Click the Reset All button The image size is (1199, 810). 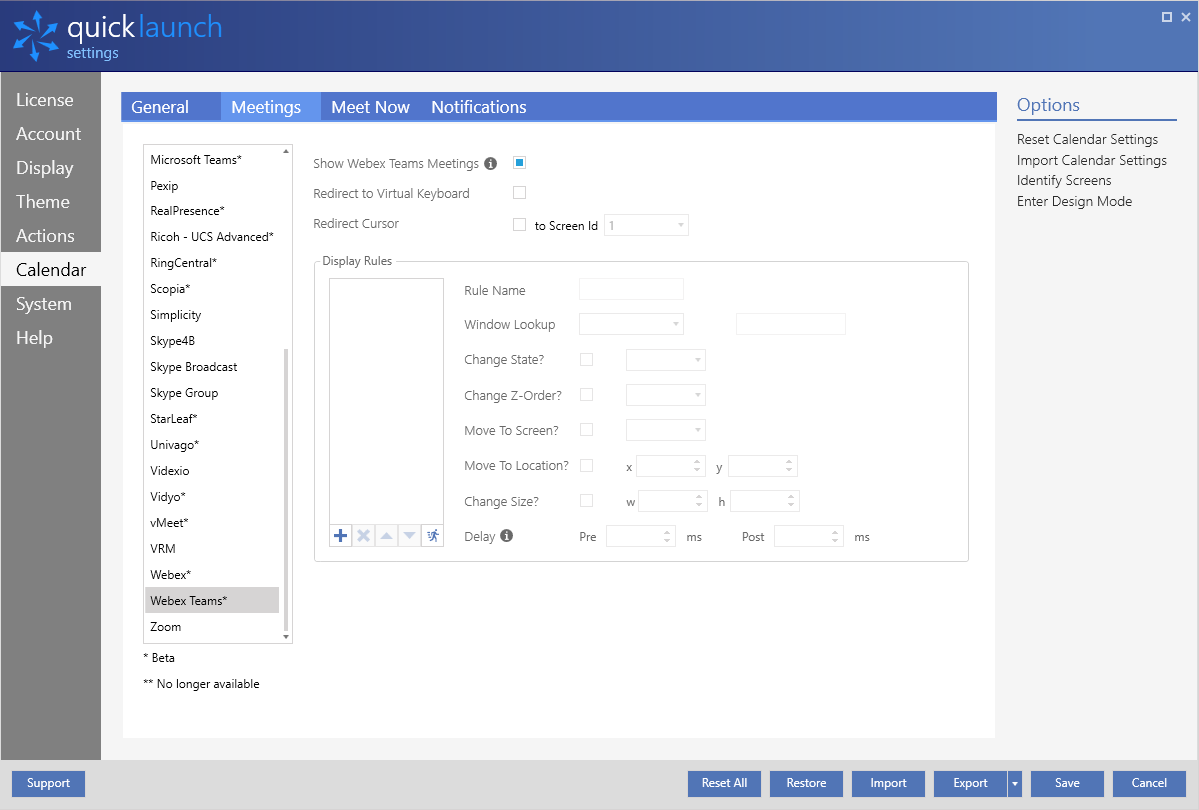(x=724, y=783)
